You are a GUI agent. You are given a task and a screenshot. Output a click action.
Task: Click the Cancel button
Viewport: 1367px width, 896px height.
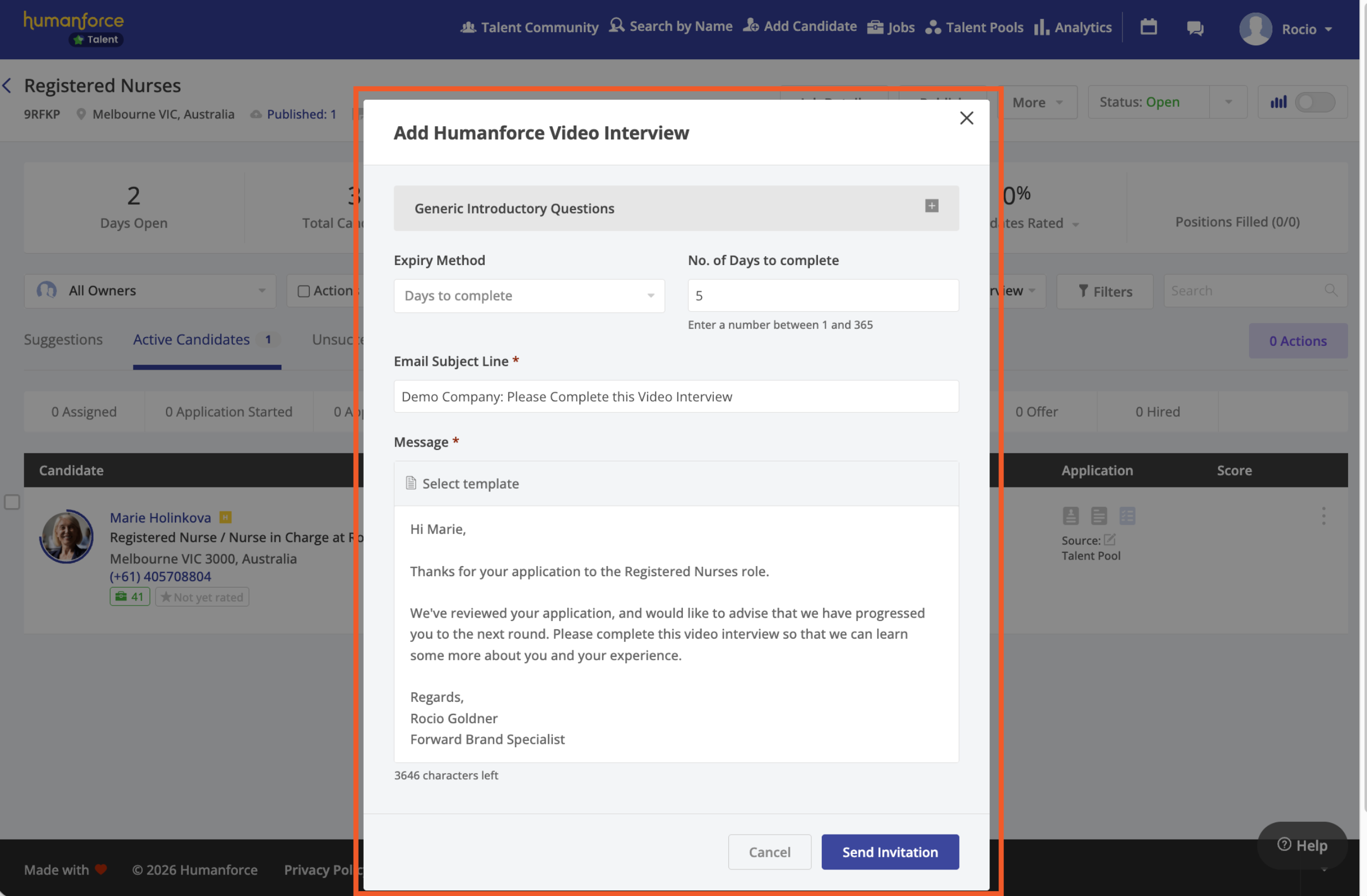769,852
